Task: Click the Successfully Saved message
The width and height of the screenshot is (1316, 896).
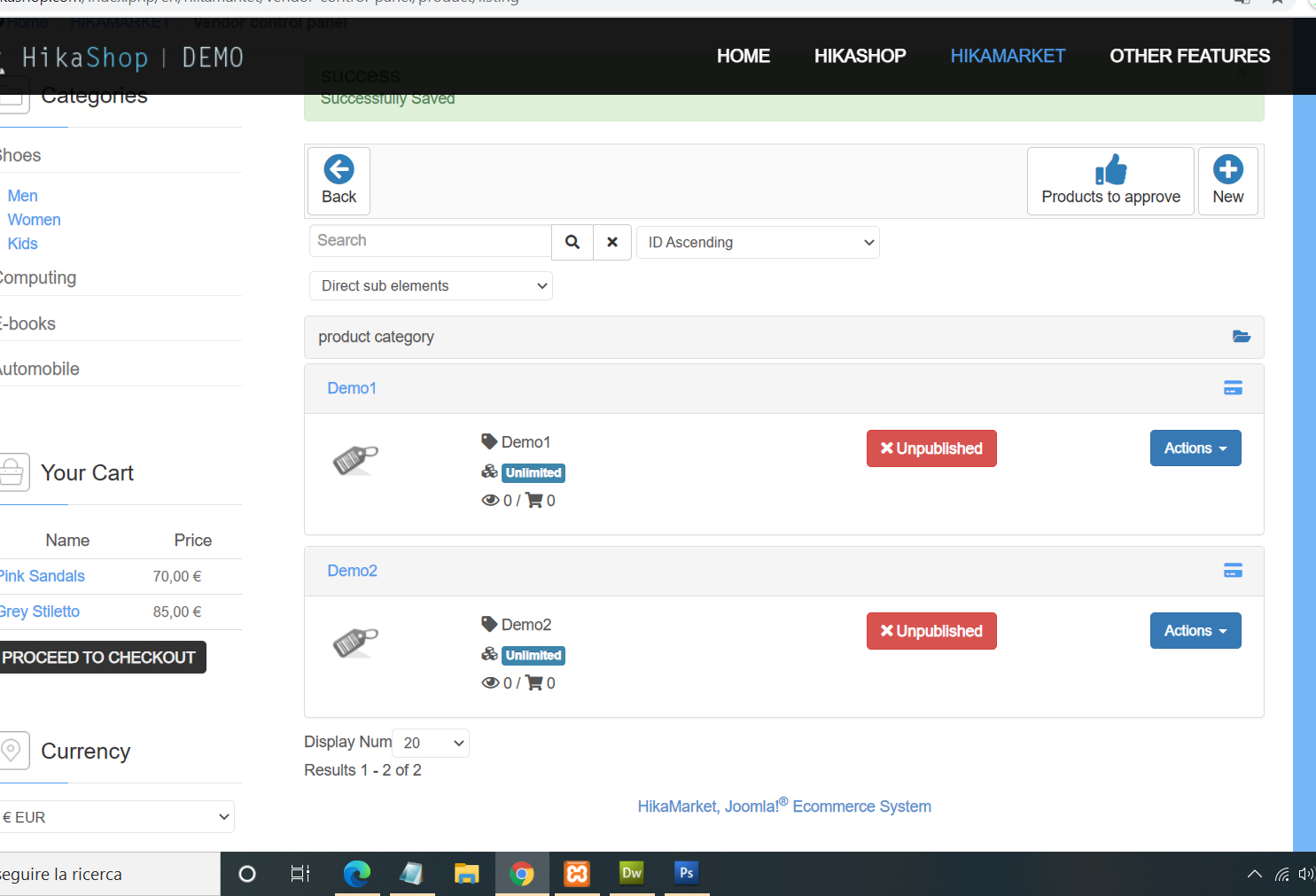Action: point(387,98)
